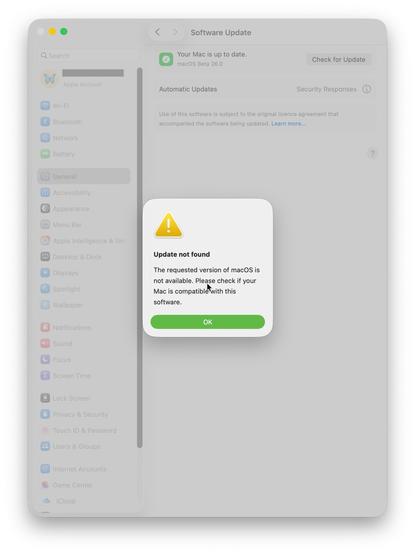Open the Apple Account profile avatar
The width and height of the screenshot is (415, 554).
pos(49,78)
